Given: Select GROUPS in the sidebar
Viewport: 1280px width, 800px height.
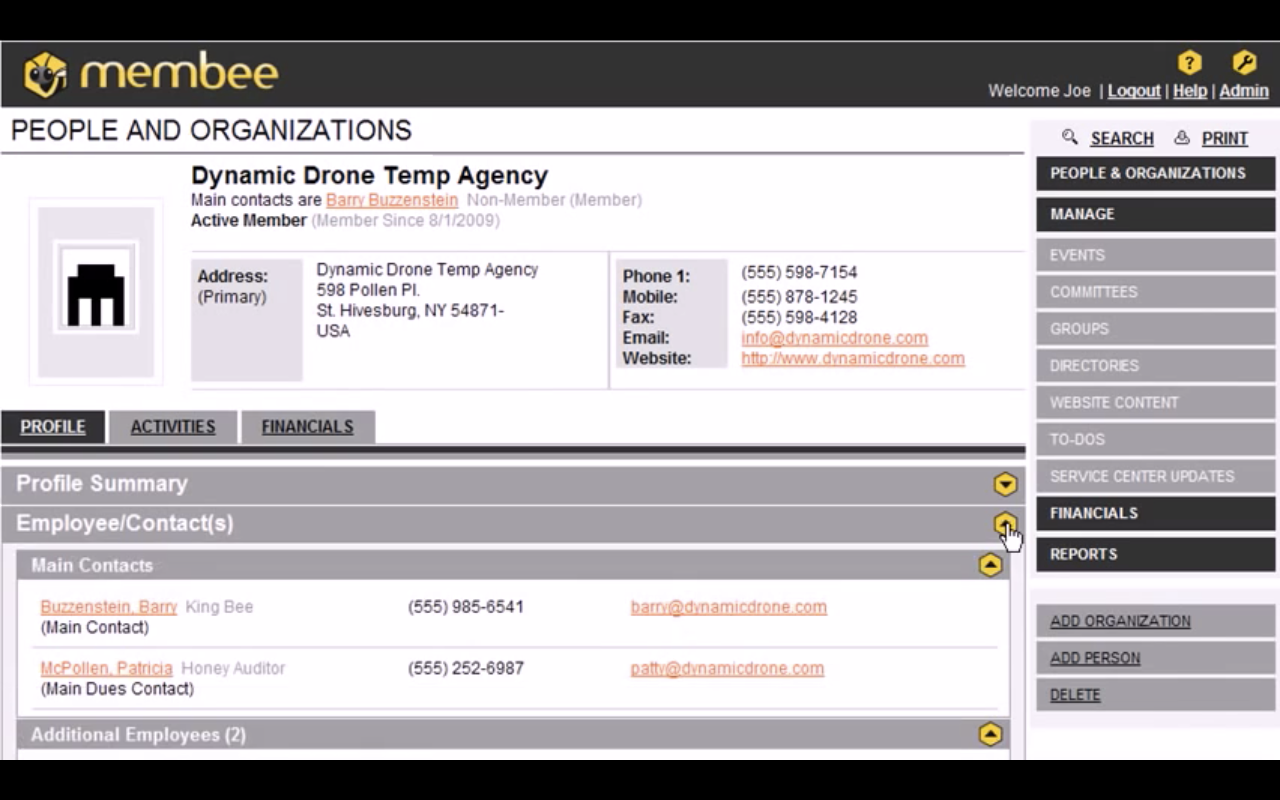Looking at the screenshot, I should (x=1156, y=329).
